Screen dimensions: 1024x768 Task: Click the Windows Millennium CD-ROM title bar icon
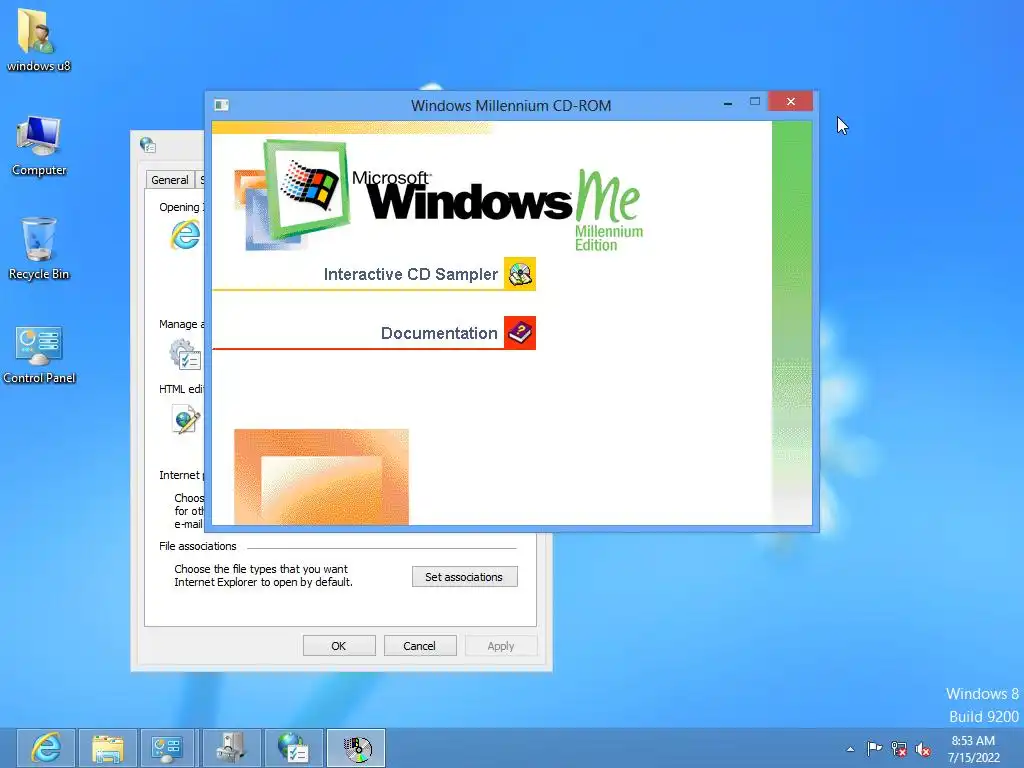pyautogui.click(x=221, y=105)
